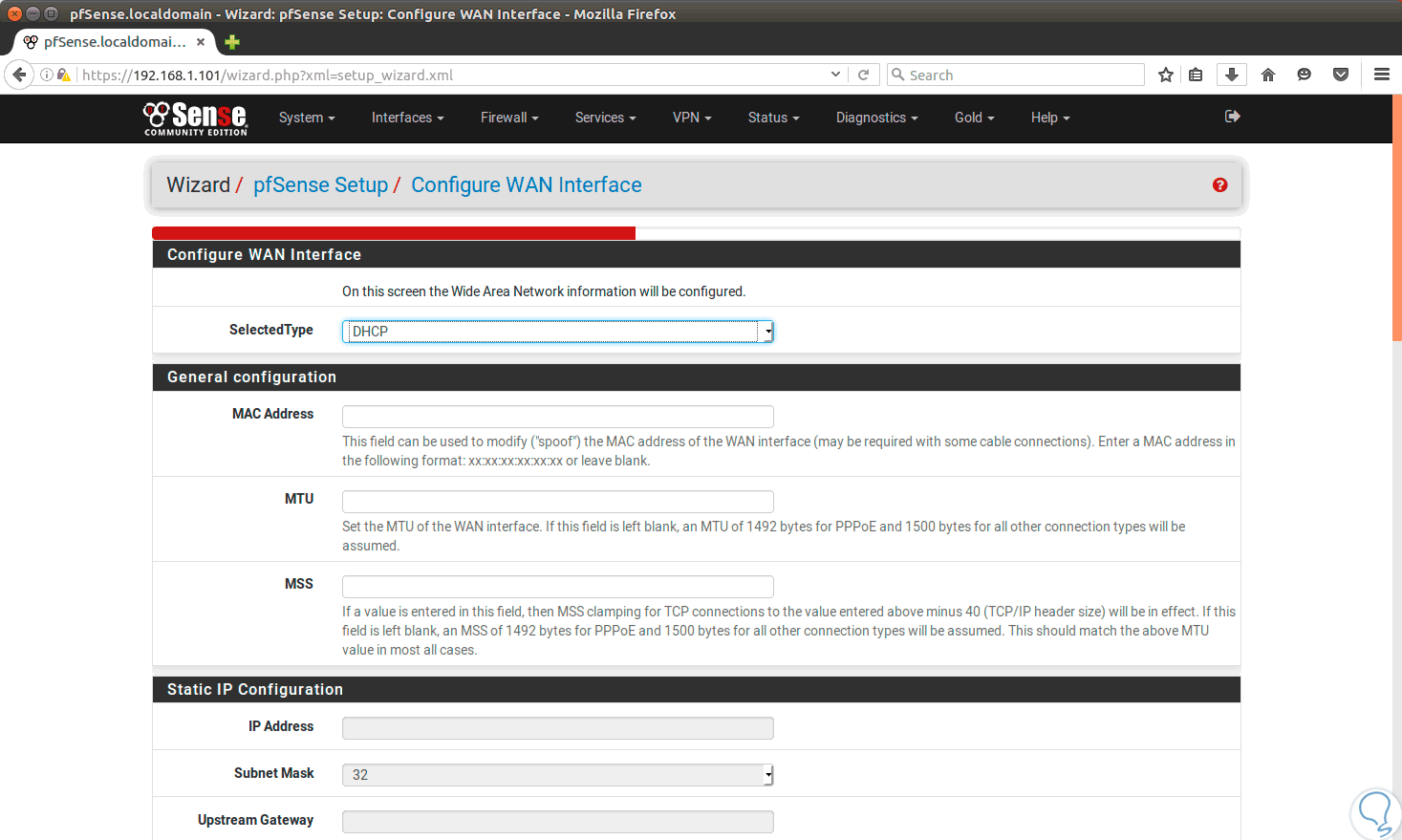Click the disabled IP Address field
This screenshot has height=840, width=1402.
[x=558, y=728]
